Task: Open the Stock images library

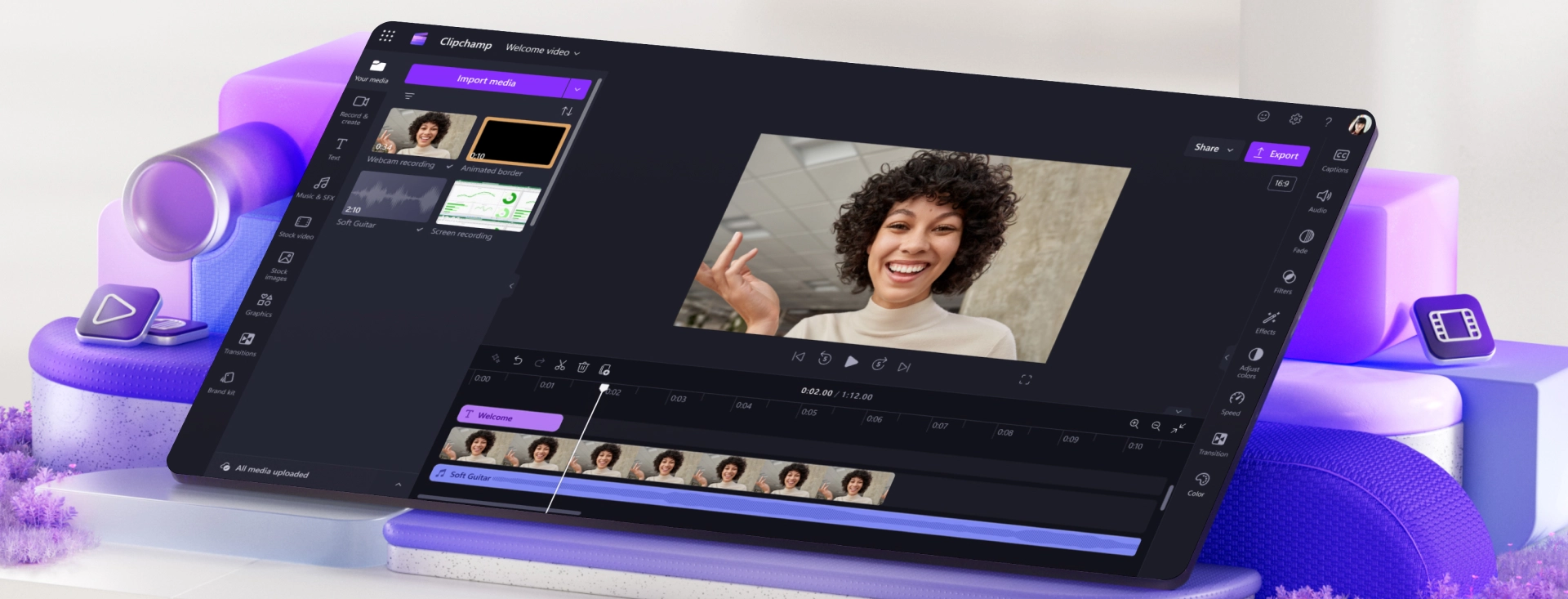Action: (x=281, y=266)
